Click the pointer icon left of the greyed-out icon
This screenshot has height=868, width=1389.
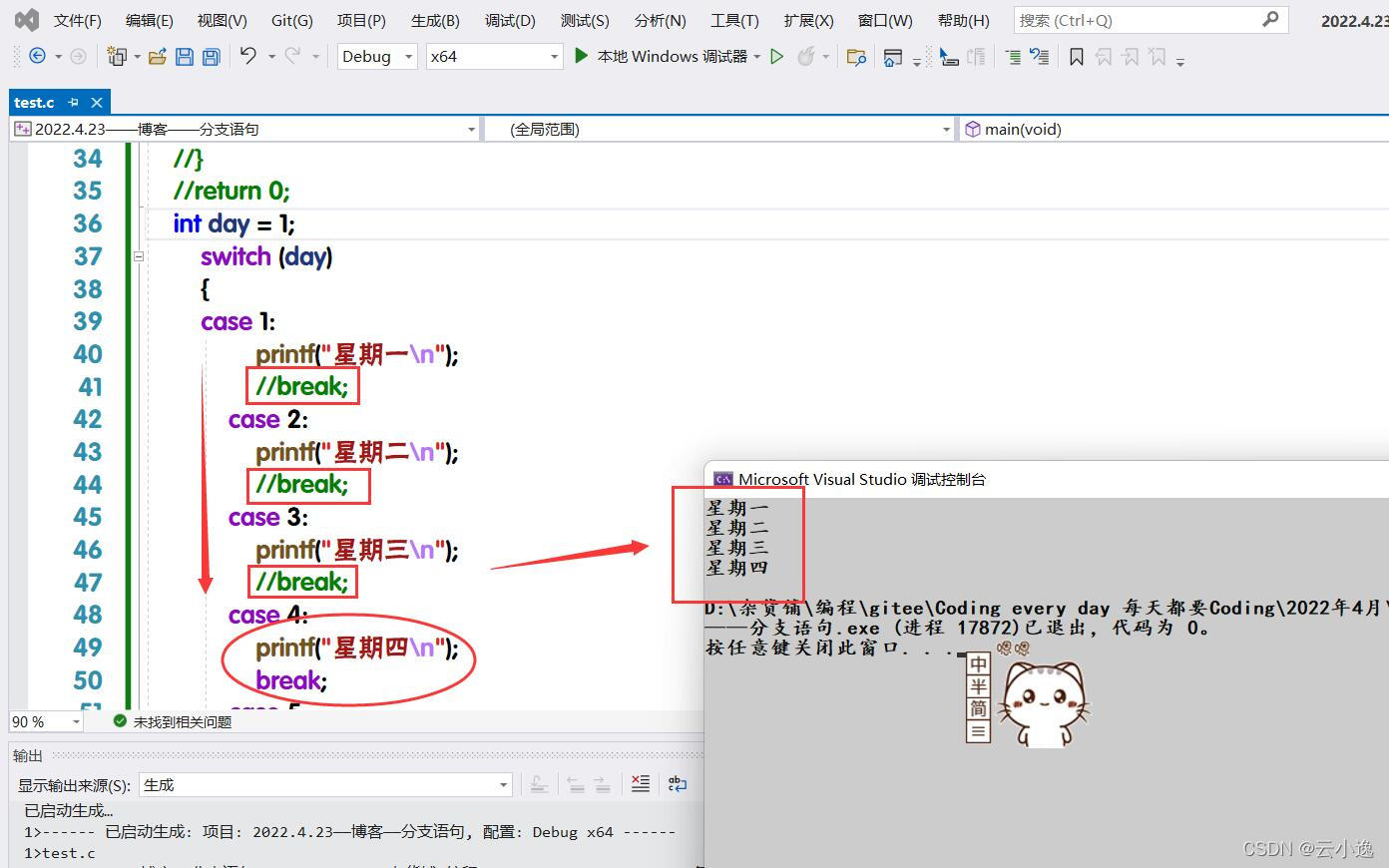[x=949, y=57]
